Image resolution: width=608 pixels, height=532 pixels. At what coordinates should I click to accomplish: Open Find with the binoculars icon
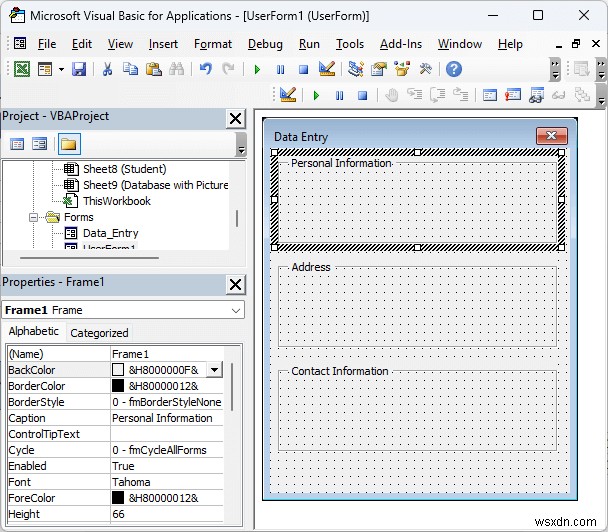point(177,69)
